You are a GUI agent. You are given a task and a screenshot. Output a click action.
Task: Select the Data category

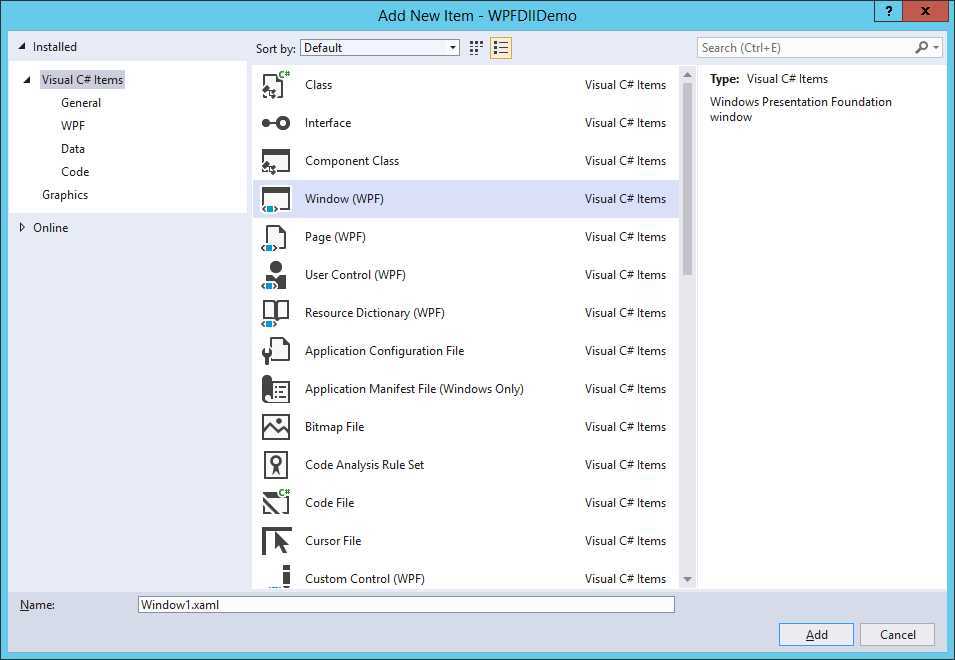point(73,149)
